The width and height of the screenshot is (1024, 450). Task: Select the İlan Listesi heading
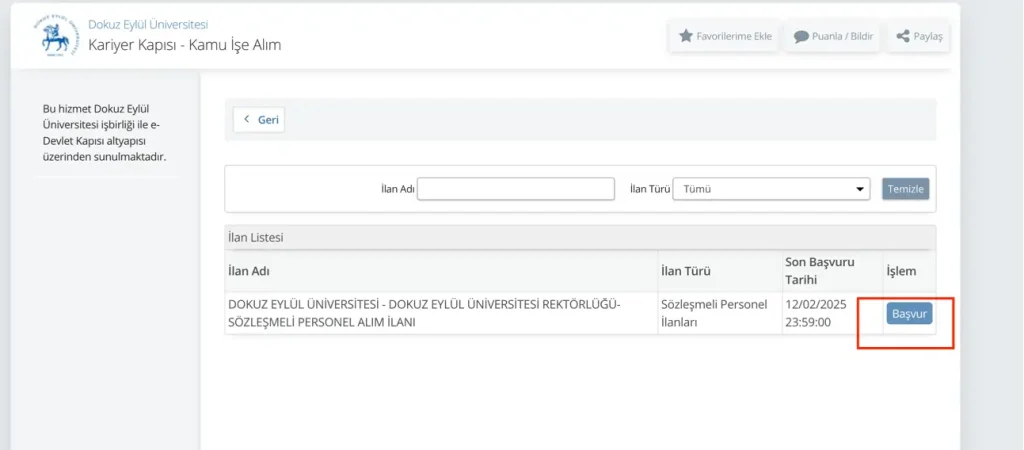[255, 238]
